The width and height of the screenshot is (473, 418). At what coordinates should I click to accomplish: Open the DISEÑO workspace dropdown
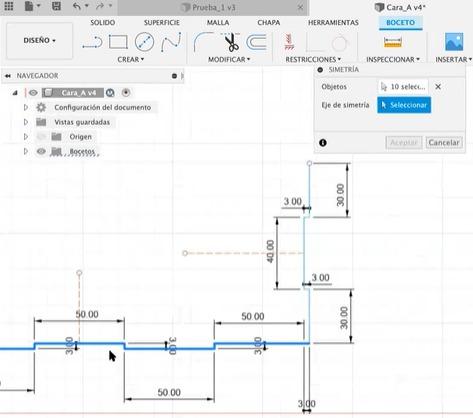click(39, 41)
